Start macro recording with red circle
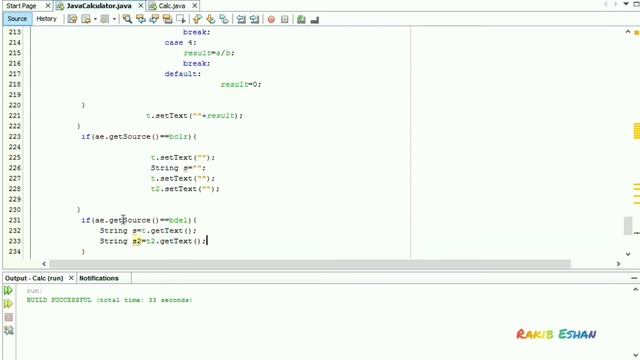 pos(271,19)
